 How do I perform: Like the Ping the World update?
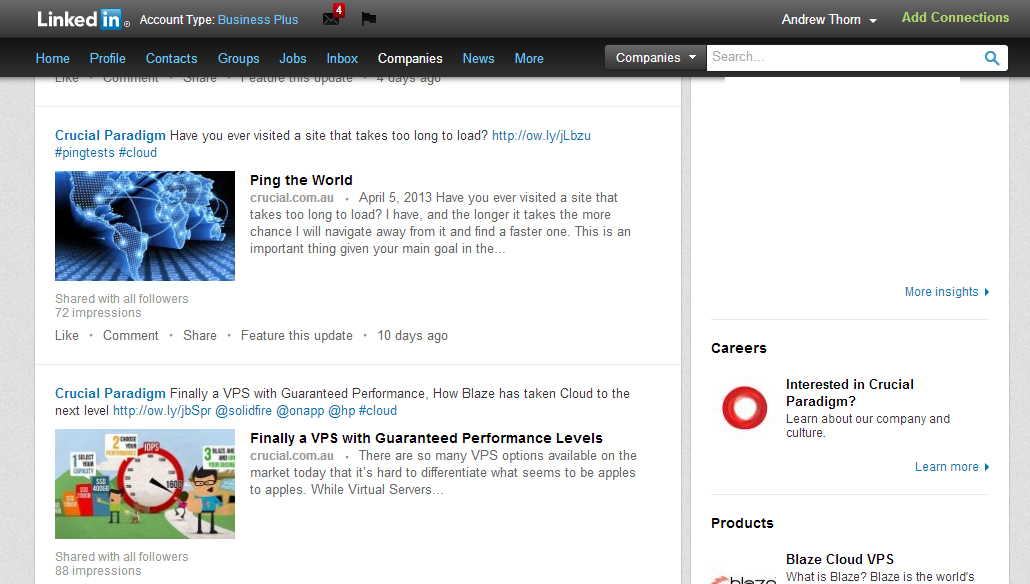[x=67, y=336]
